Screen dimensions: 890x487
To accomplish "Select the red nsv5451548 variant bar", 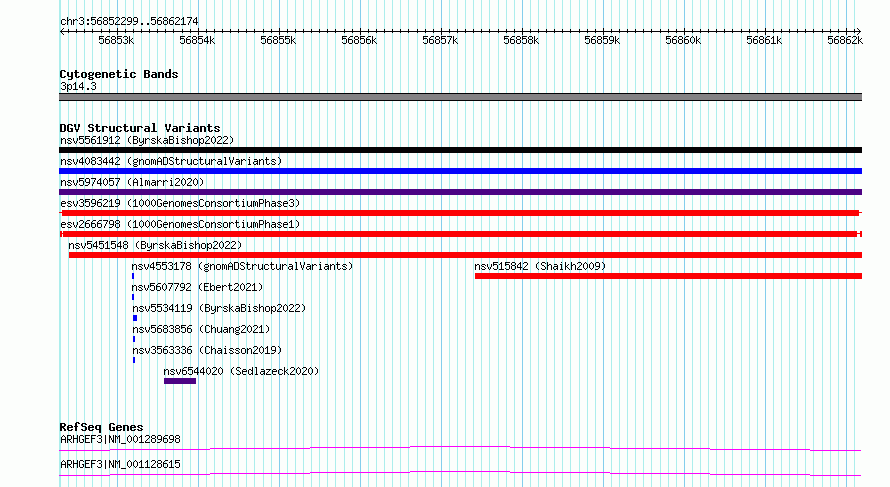I will point(465,255).
